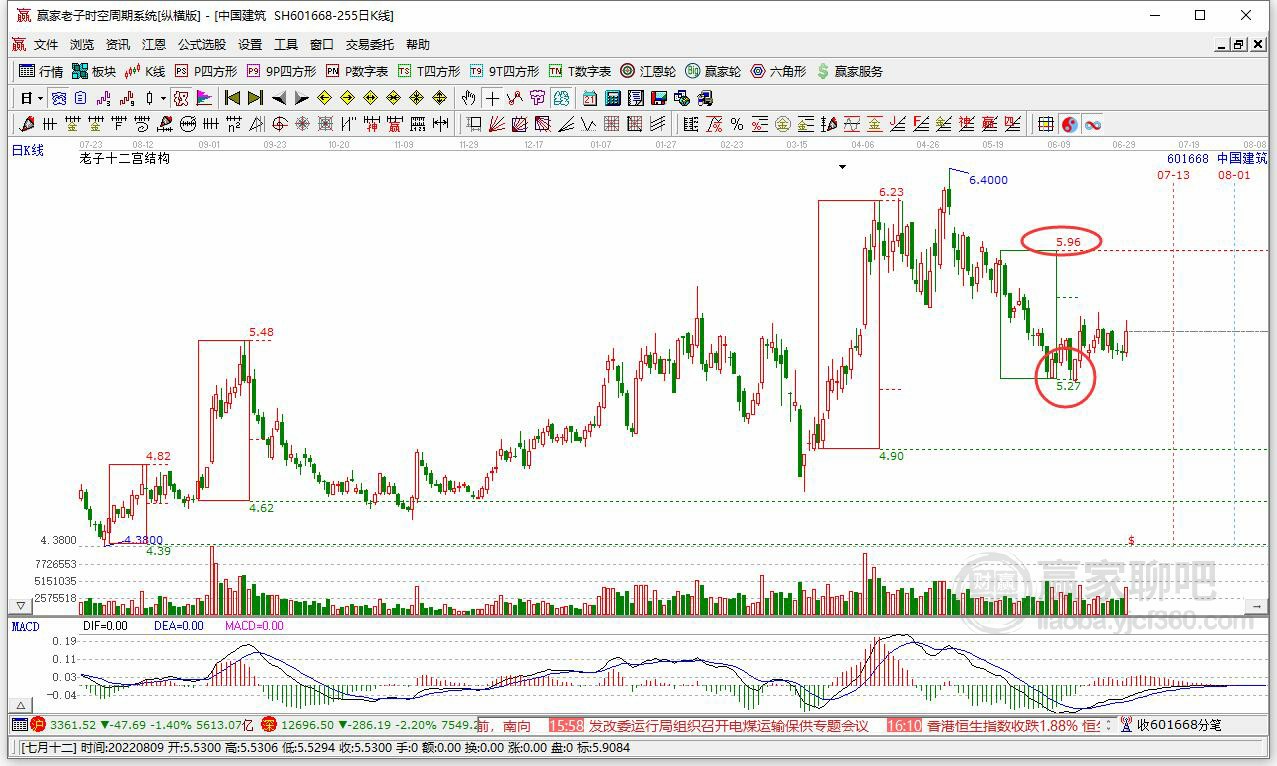Step back with the black left triangle
The image size is (1277, 766).
point(279,98)
